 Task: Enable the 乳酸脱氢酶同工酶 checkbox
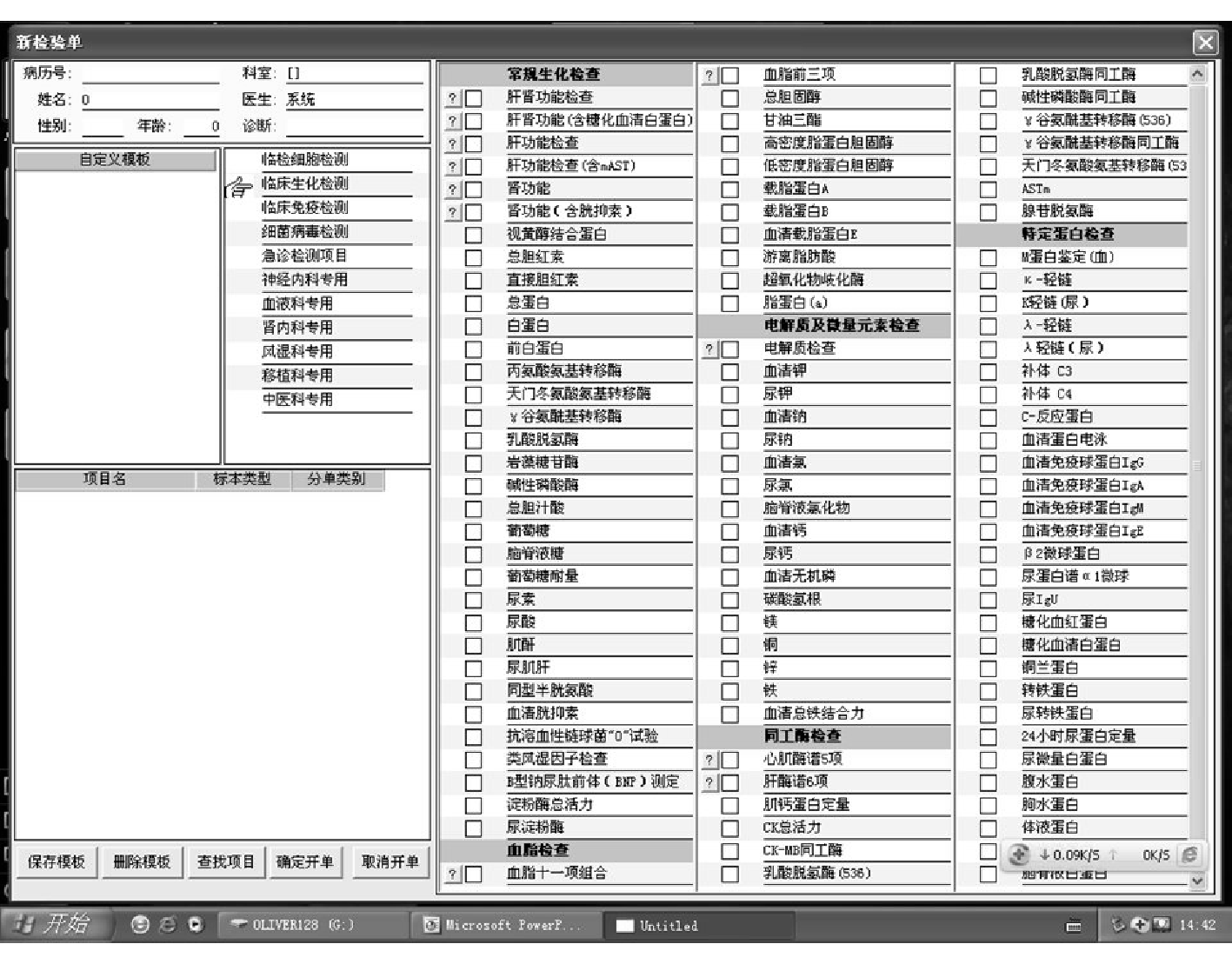(x=988, y=76)
